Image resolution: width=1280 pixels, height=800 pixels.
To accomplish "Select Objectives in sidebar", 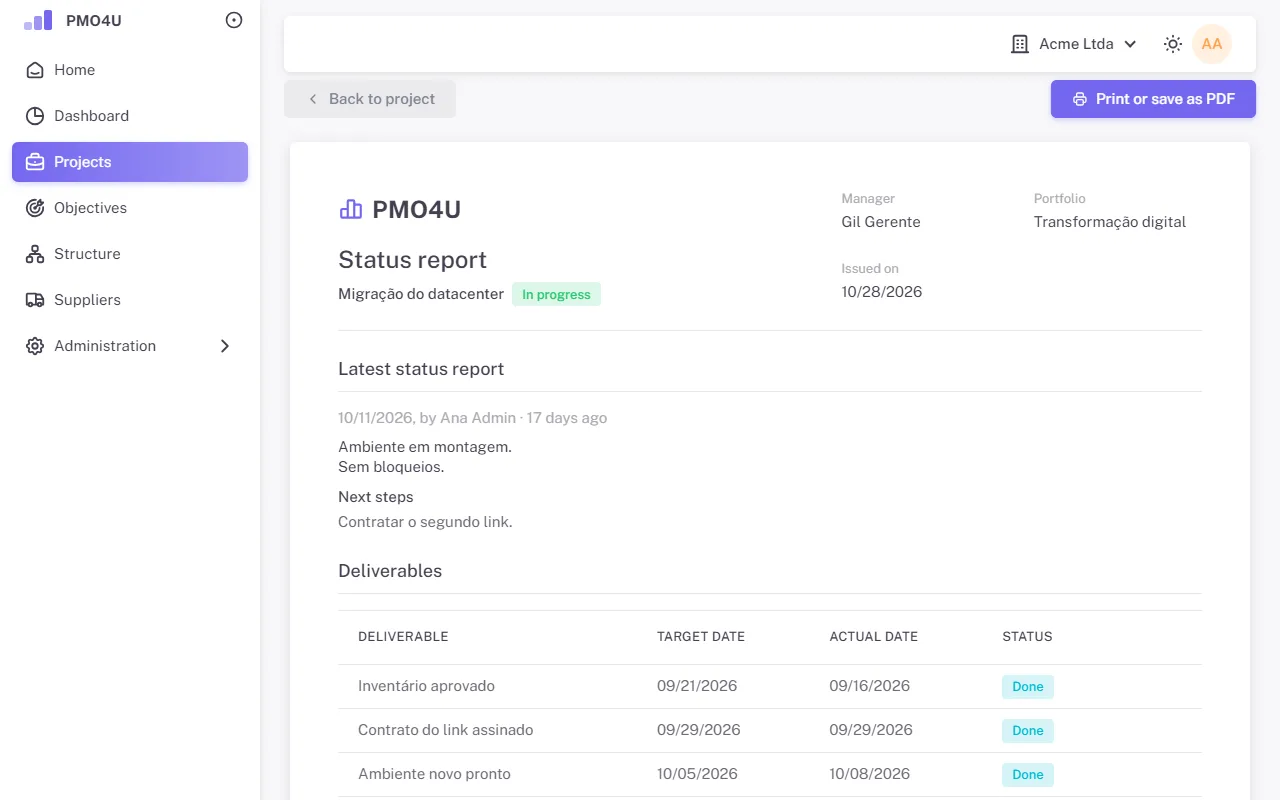I will [x=130, y=208].
